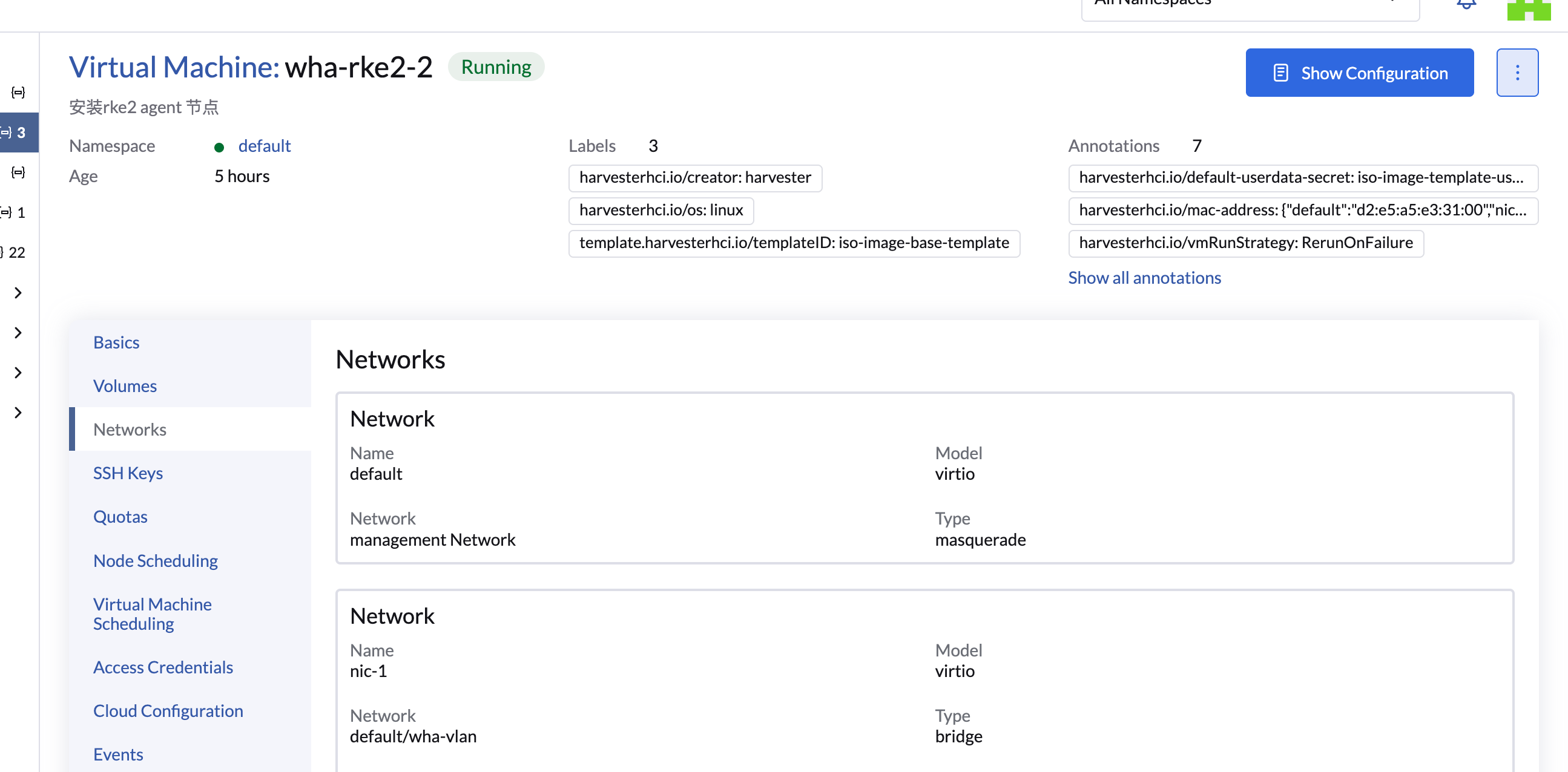Select sidebar item with count 1

coord(17,212)
